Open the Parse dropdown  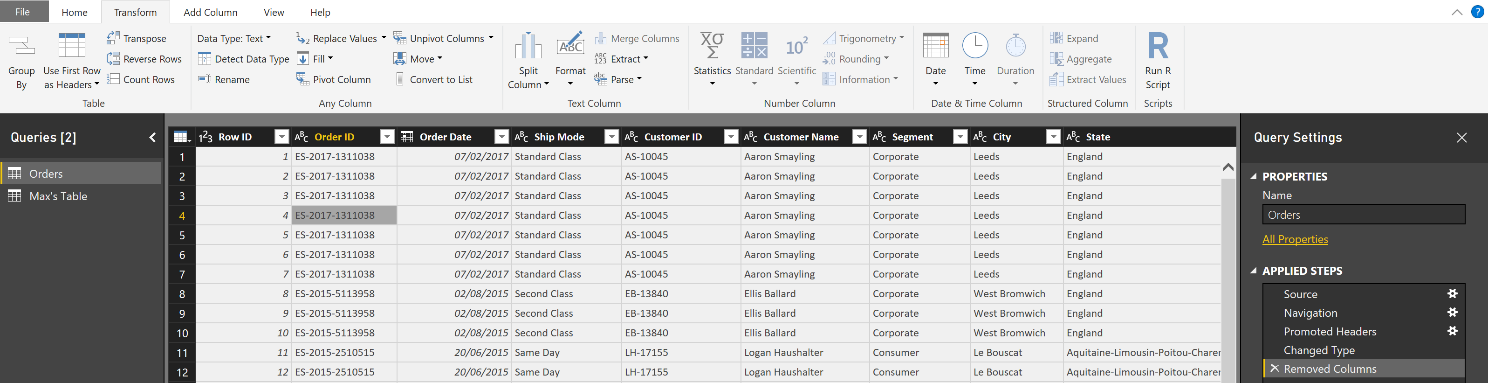[x=618, y=79]
